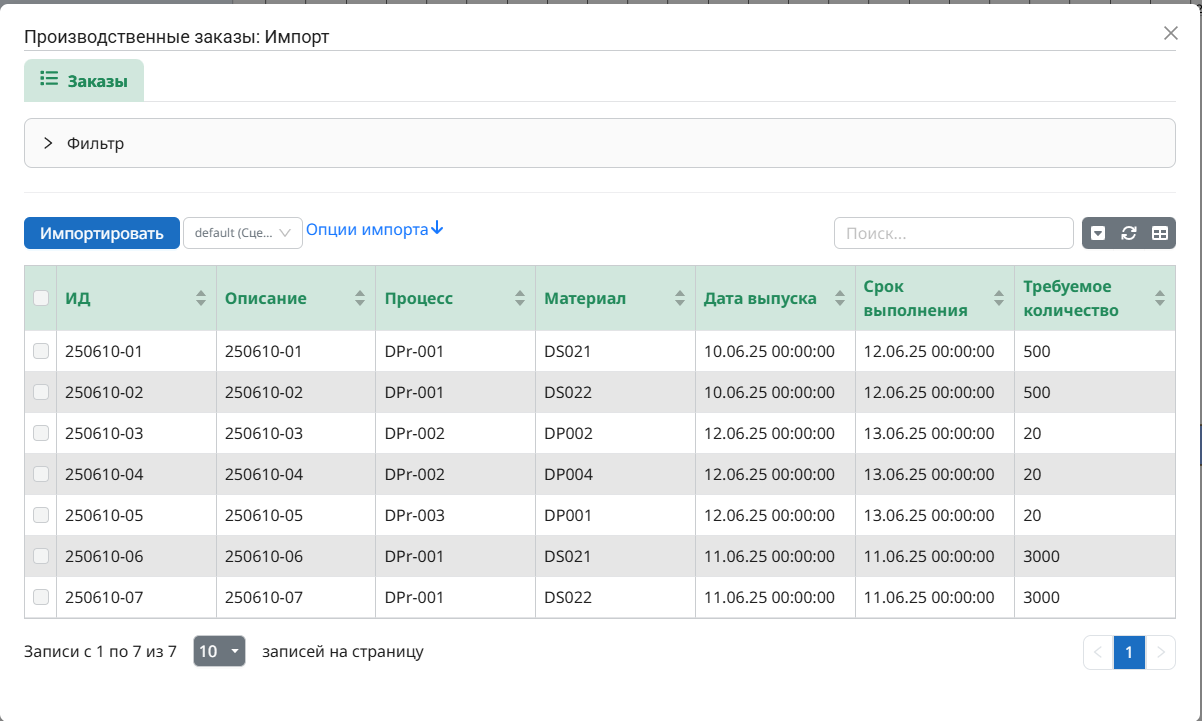The width and height of the screenshot is (1202, 721).
Task: Click the caret-down square toolbar icon
Action: (x=1098, y=233)
